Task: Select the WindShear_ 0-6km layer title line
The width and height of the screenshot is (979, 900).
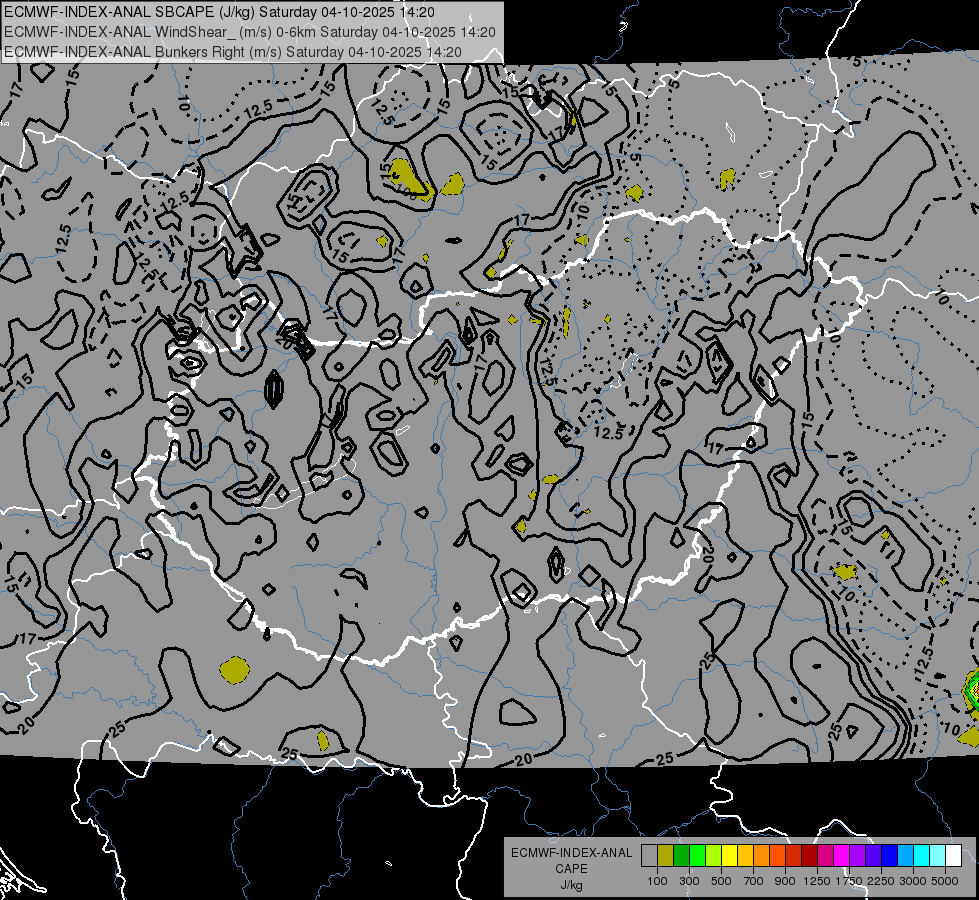Action: [x=250, y=32]
